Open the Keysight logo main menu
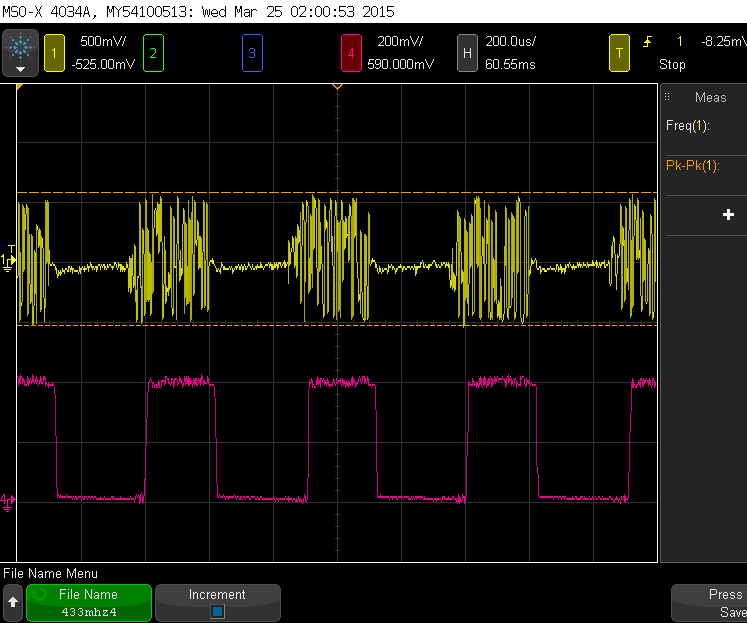 [x=20, y=53]
